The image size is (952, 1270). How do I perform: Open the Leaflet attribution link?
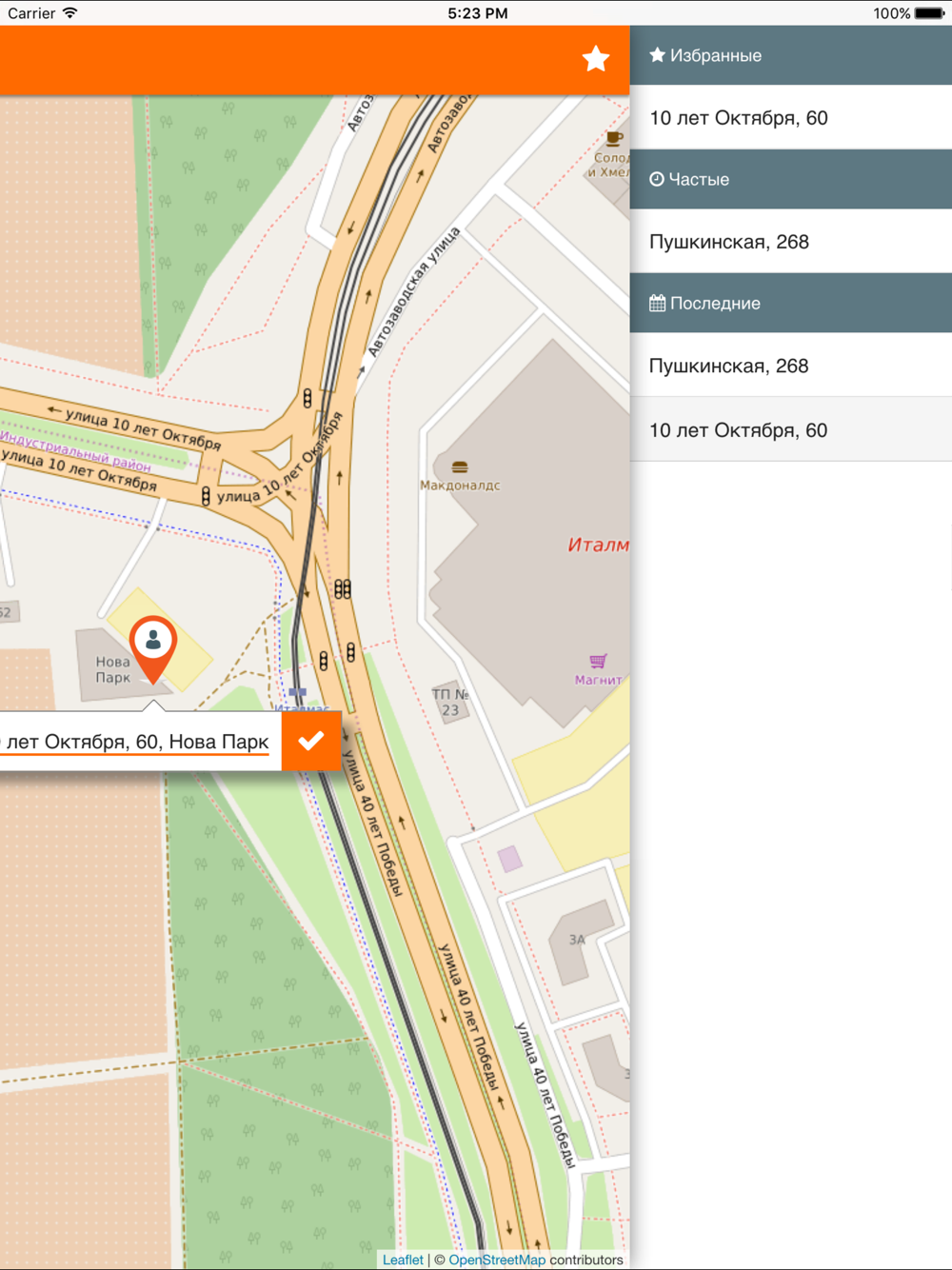403,1260
